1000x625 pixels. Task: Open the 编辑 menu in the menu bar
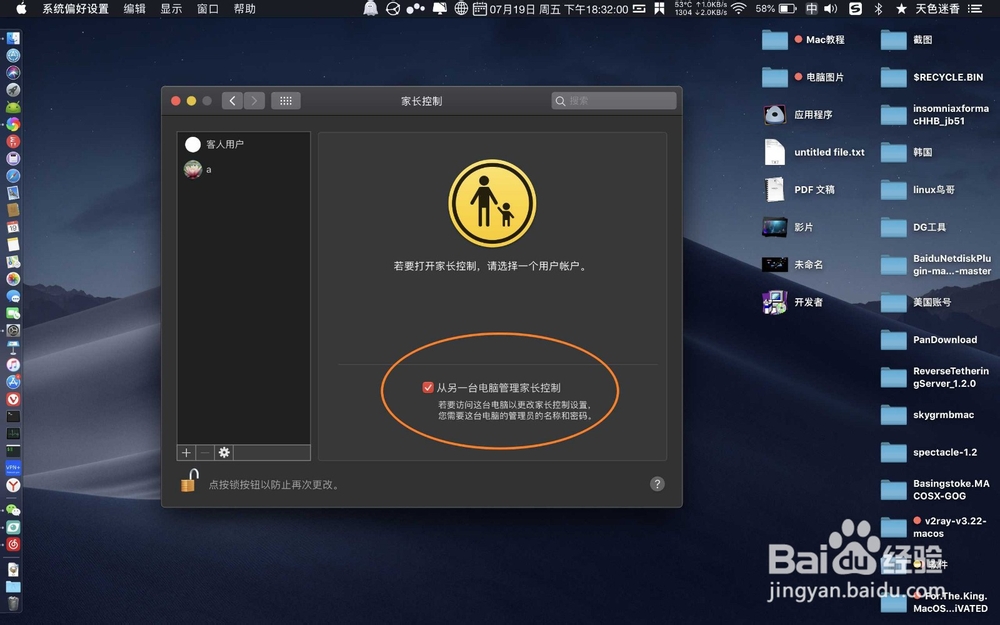[135, 9]
